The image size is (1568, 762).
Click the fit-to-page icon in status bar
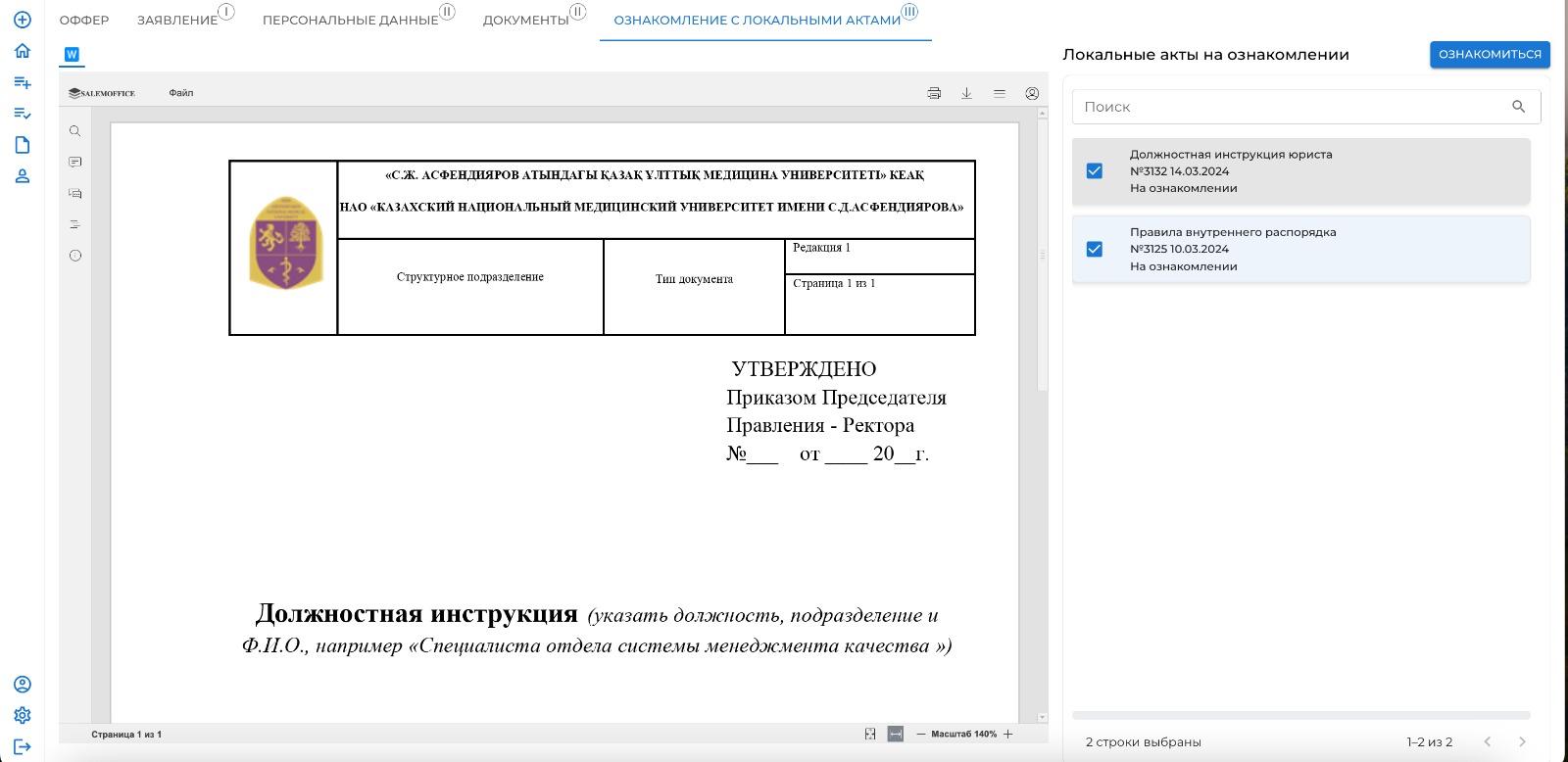click(x=870, y=734)
